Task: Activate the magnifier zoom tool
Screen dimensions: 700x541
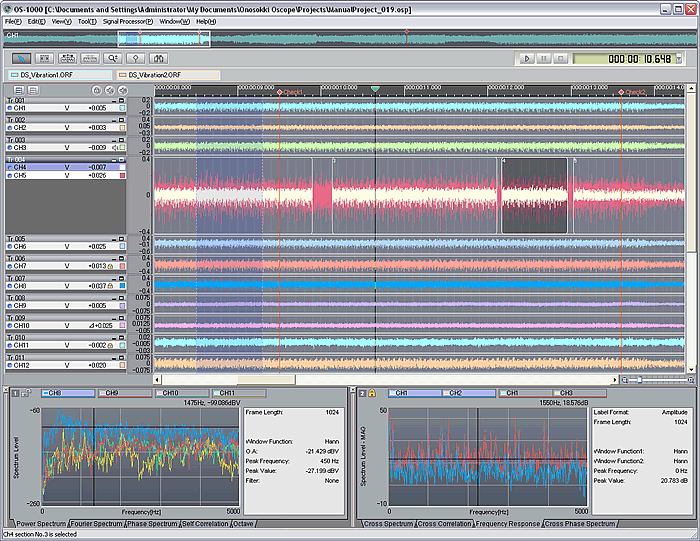Action: (113, 58)
